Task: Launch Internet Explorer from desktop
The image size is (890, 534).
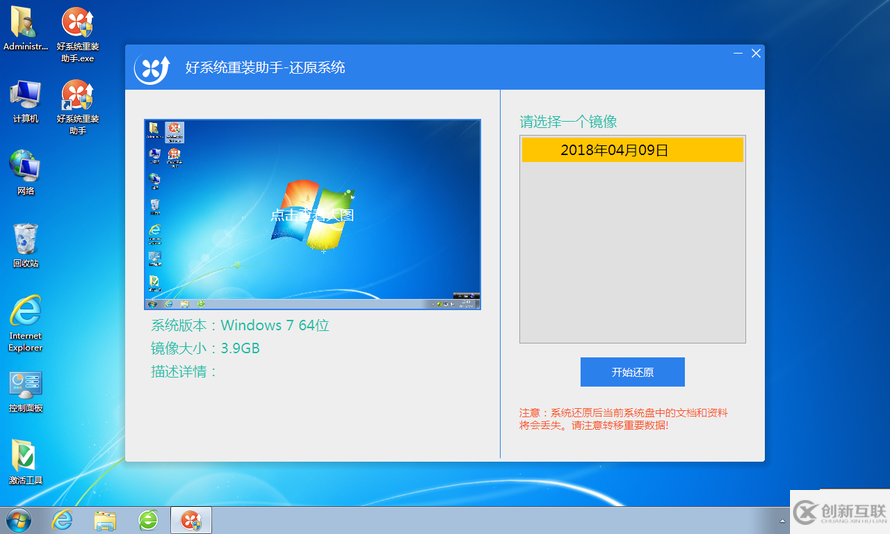Action: (25, 323)
